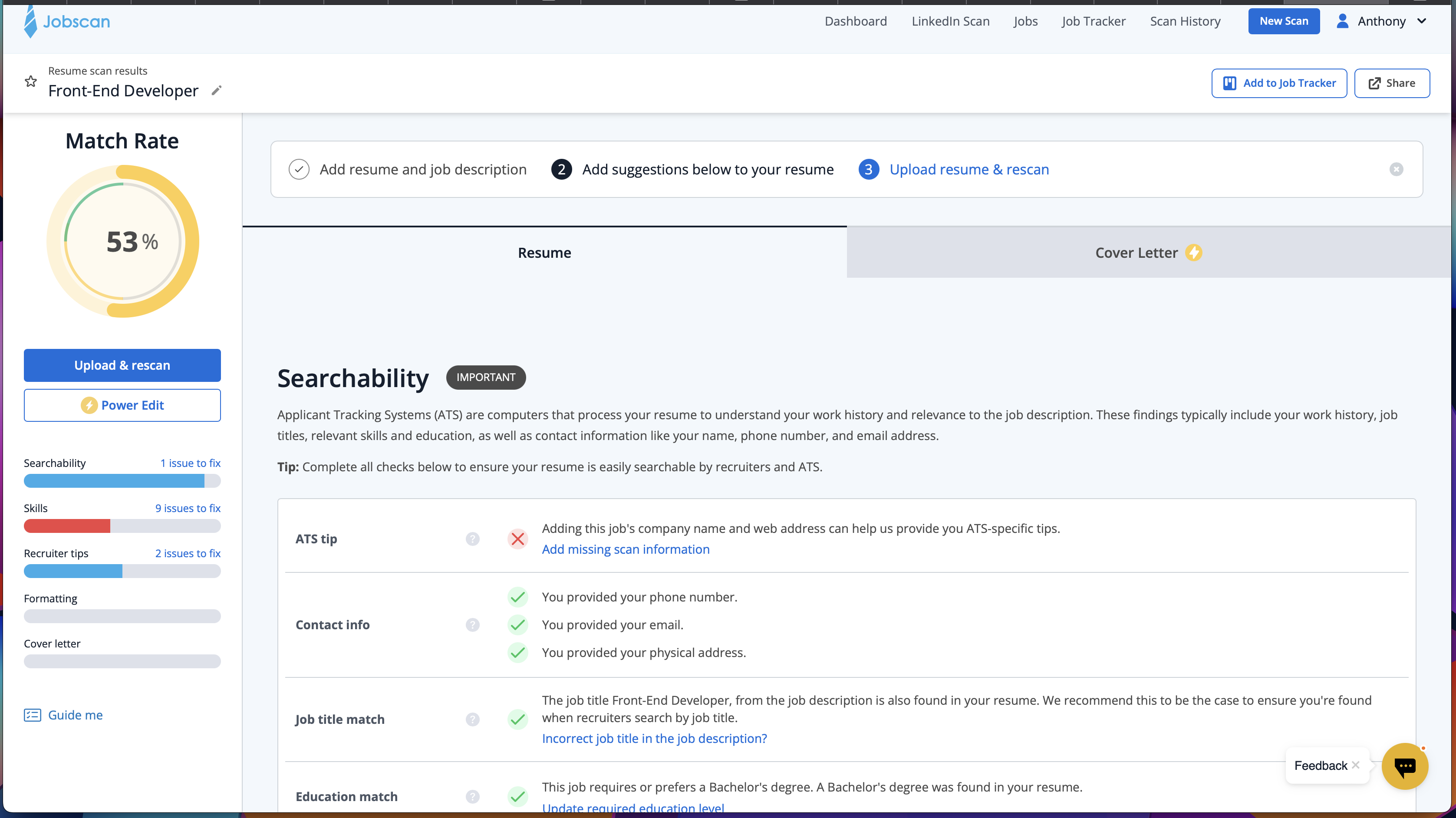Open the chat support bubble

click(x=1405, y=766)
